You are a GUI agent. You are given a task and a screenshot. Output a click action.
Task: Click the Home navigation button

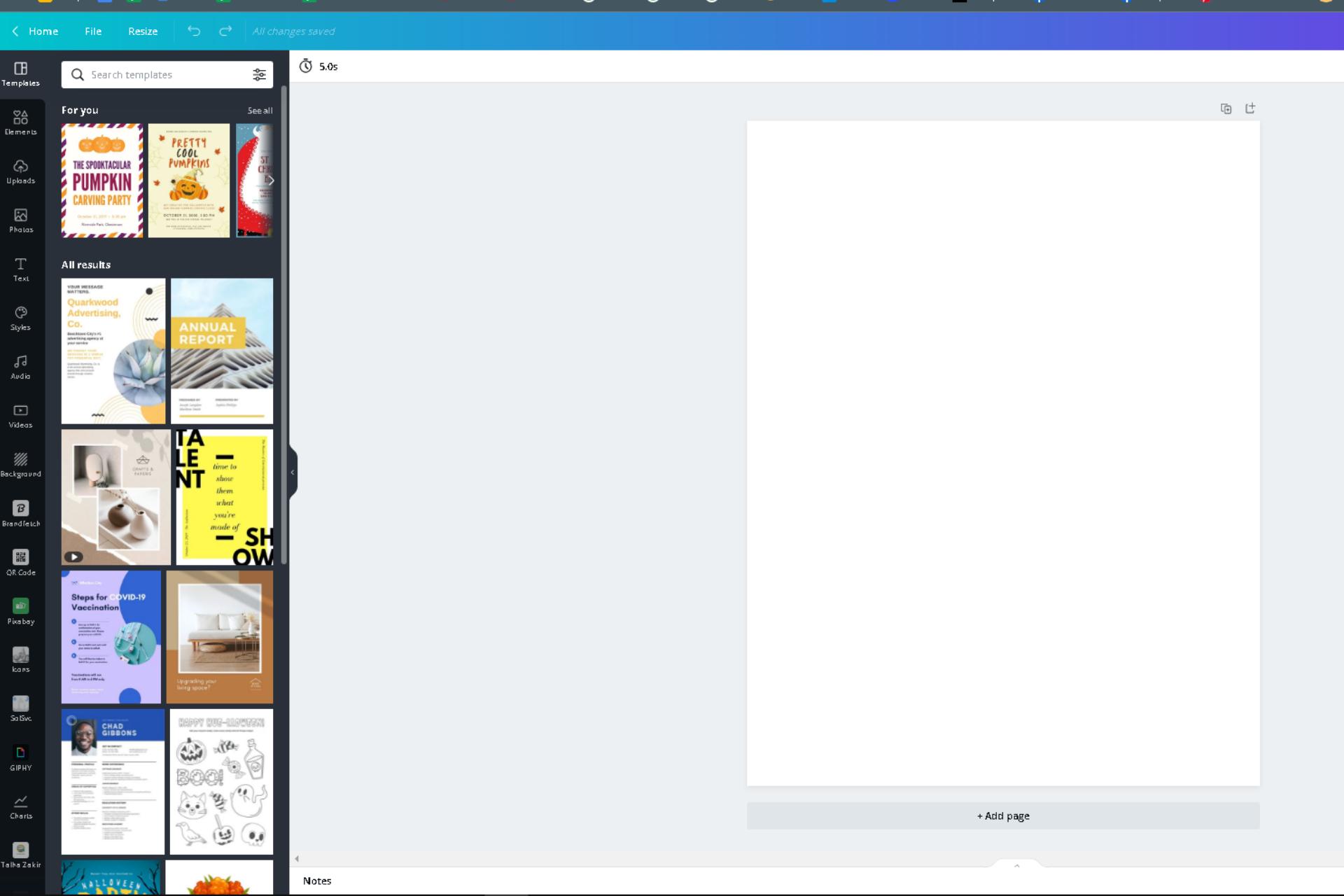click(43, 30)
